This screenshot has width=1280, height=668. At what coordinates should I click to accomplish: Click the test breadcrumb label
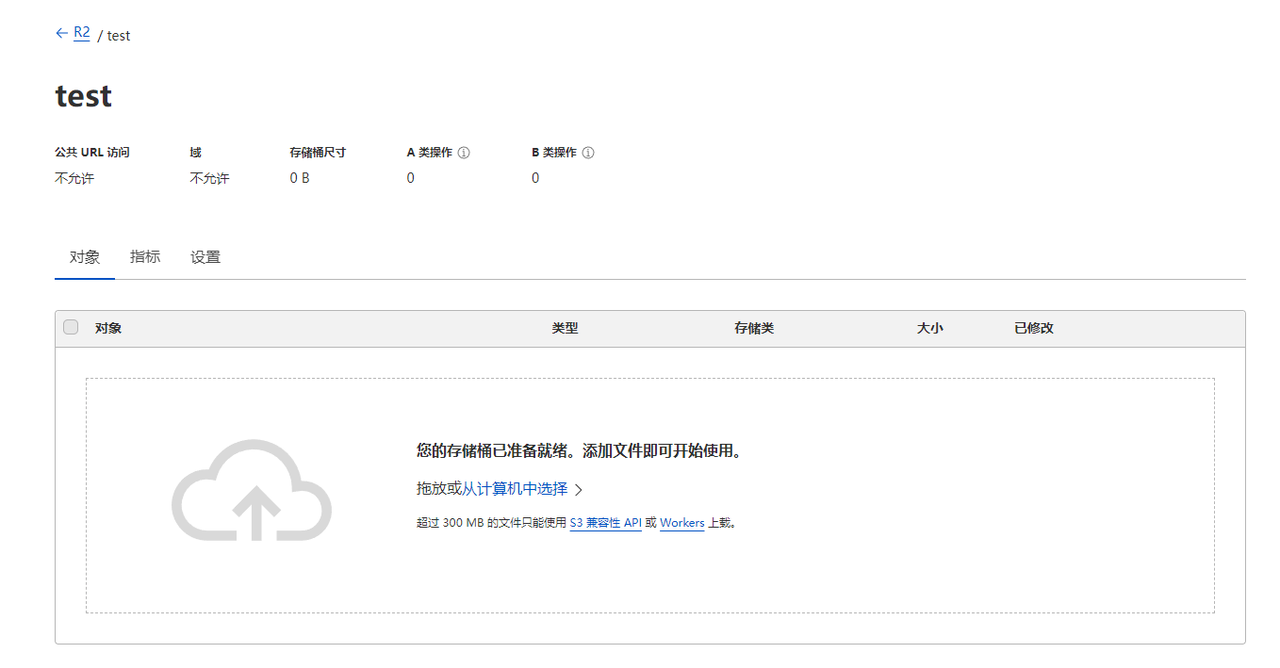pyautogui.click(x=118, y=35)
